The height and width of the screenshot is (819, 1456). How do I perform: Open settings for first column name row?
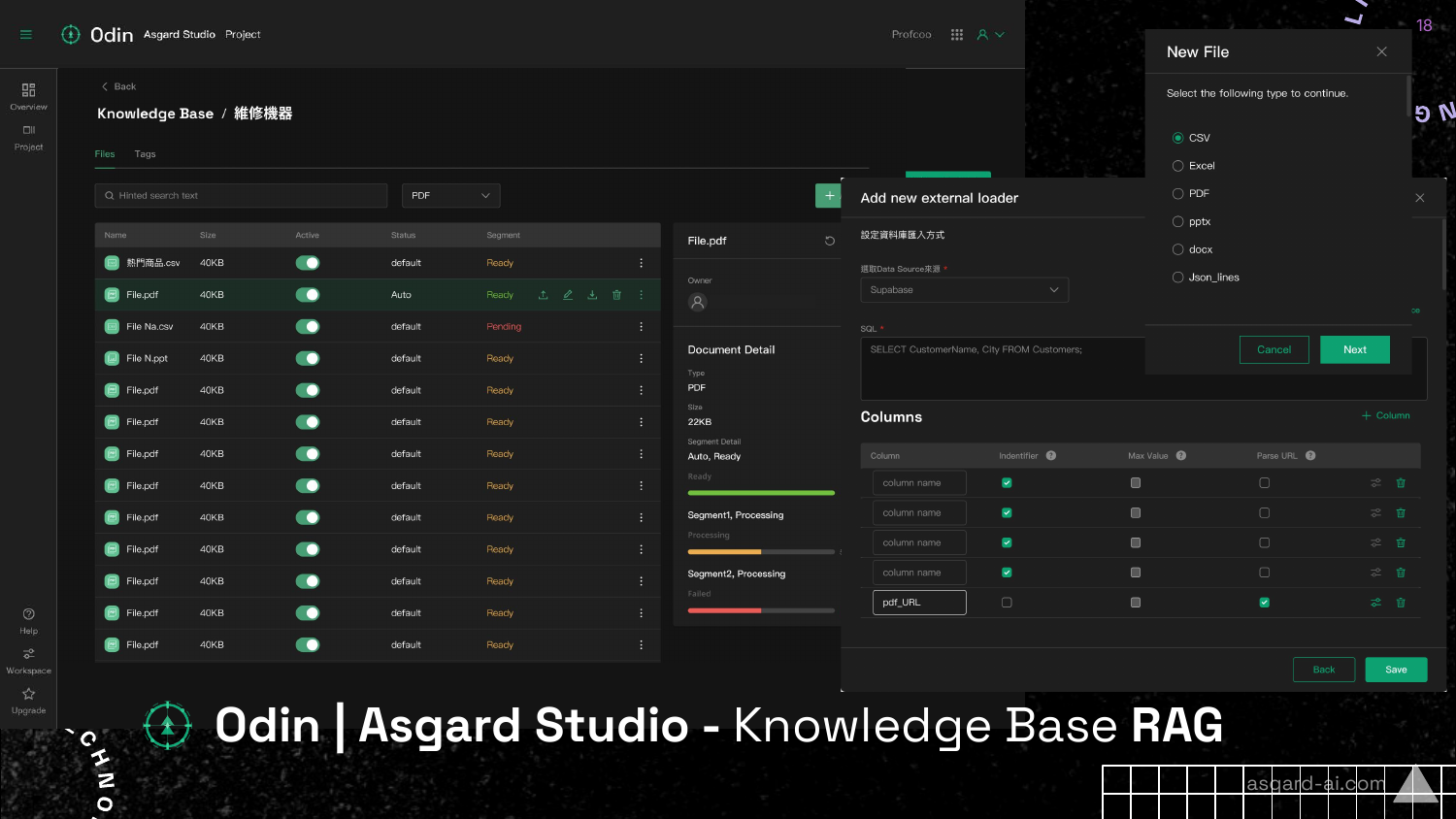(1375, 483)
